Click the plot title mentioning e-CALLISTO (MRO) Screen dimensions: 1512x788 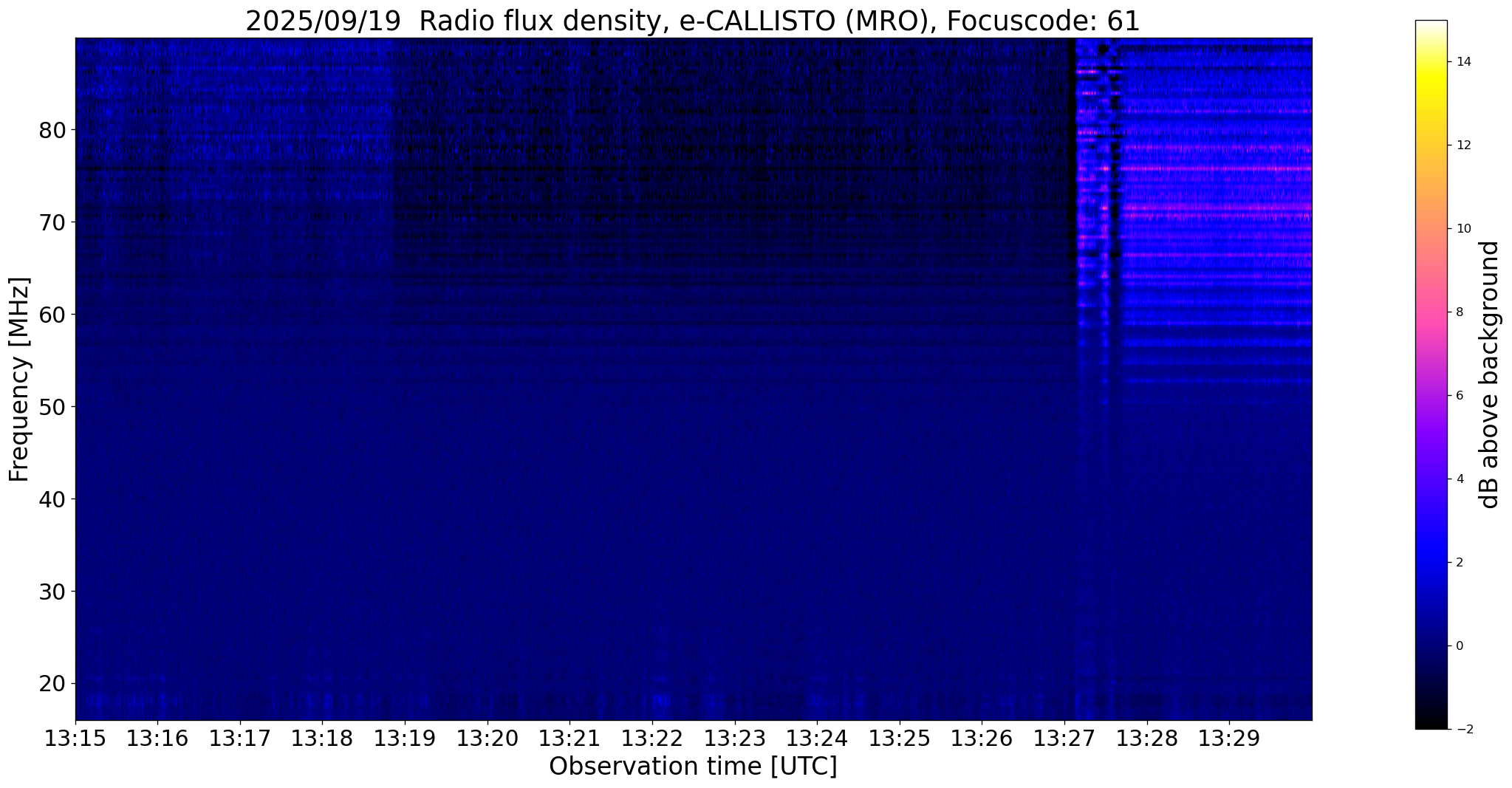coord(693,21)
